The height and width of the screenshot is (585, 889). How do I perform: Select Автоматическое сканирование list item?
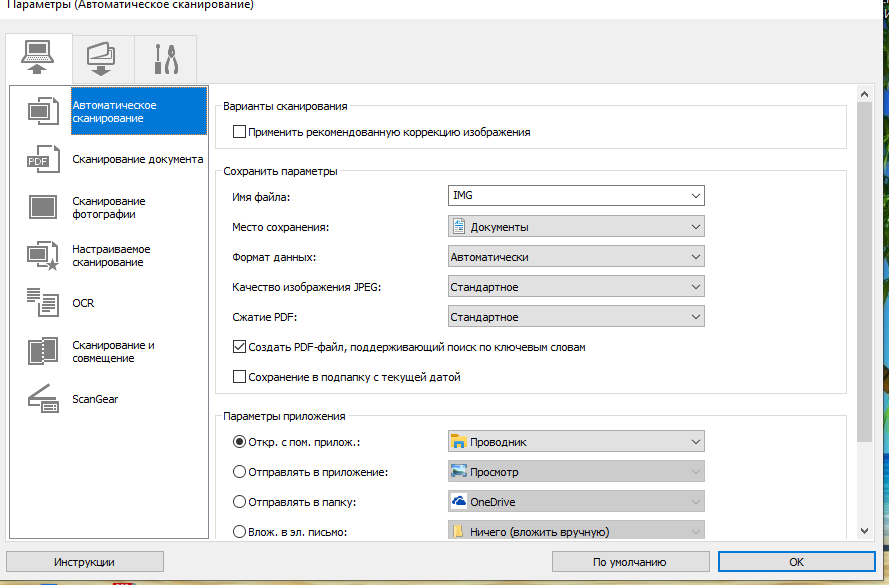click(139, 111)
